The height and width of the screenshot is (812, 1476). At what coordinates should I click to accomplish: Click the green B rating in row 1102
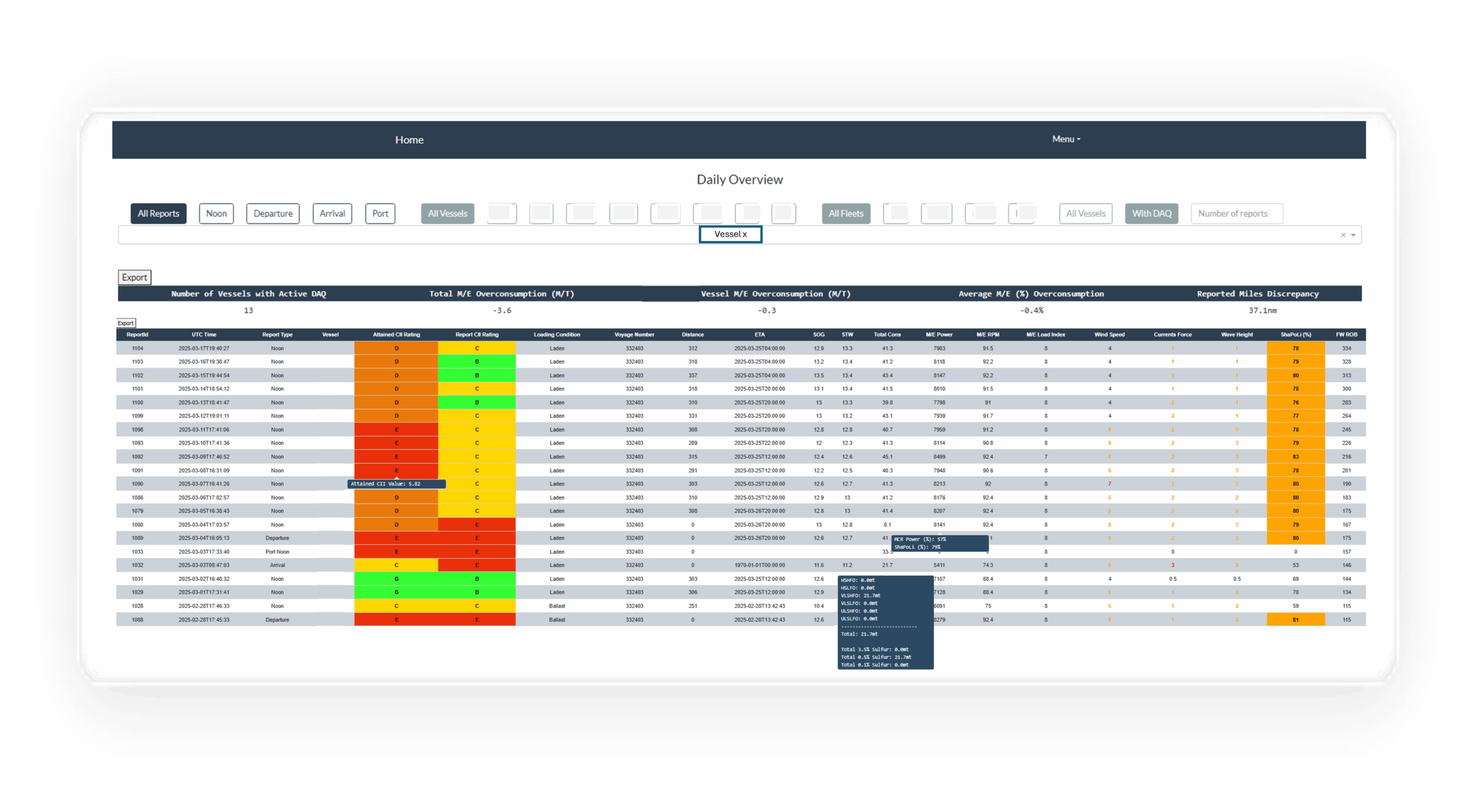point(477,376)
